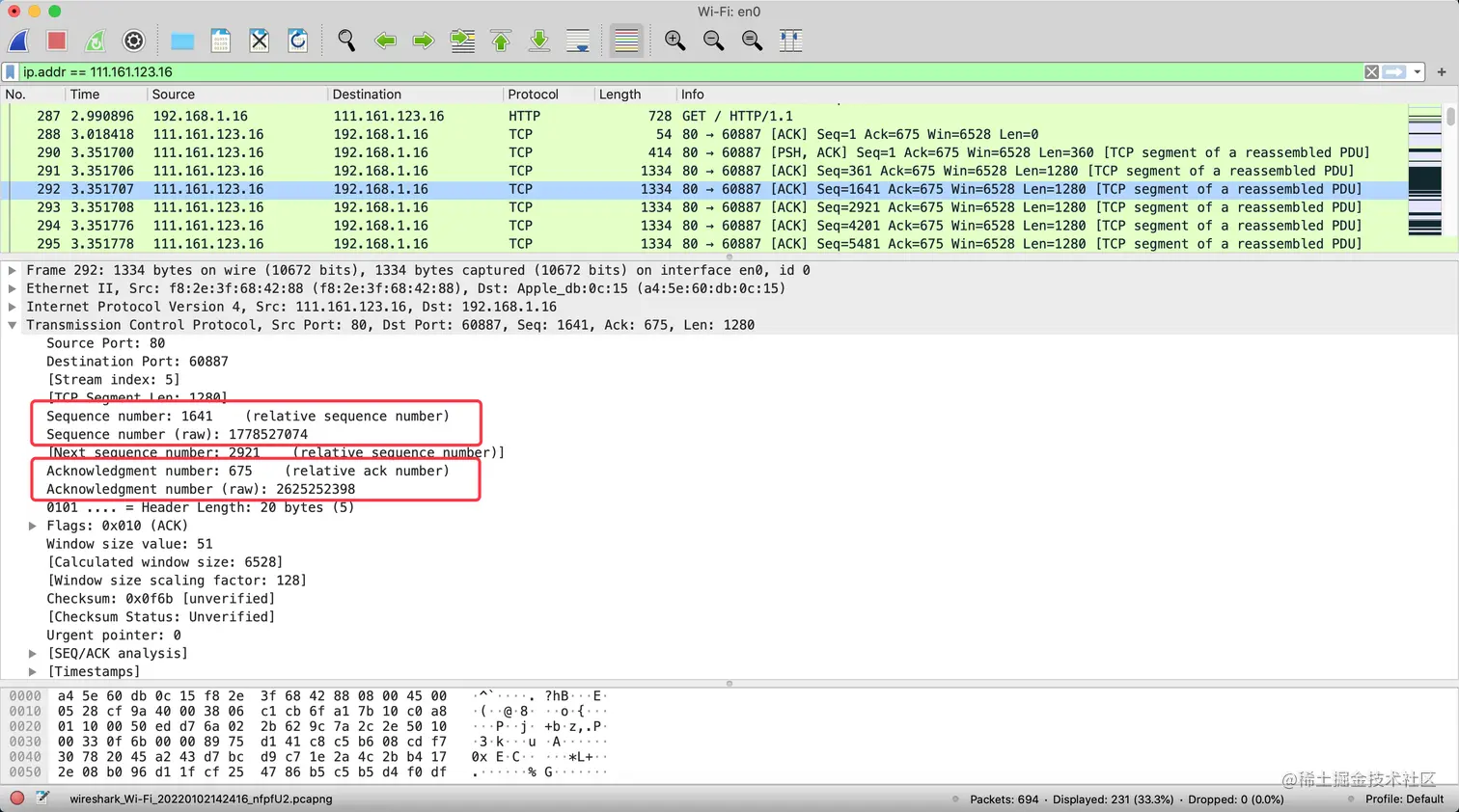Click expert info status circle icon
Screen dimensions: 1459x812
(x=17, y=798)
